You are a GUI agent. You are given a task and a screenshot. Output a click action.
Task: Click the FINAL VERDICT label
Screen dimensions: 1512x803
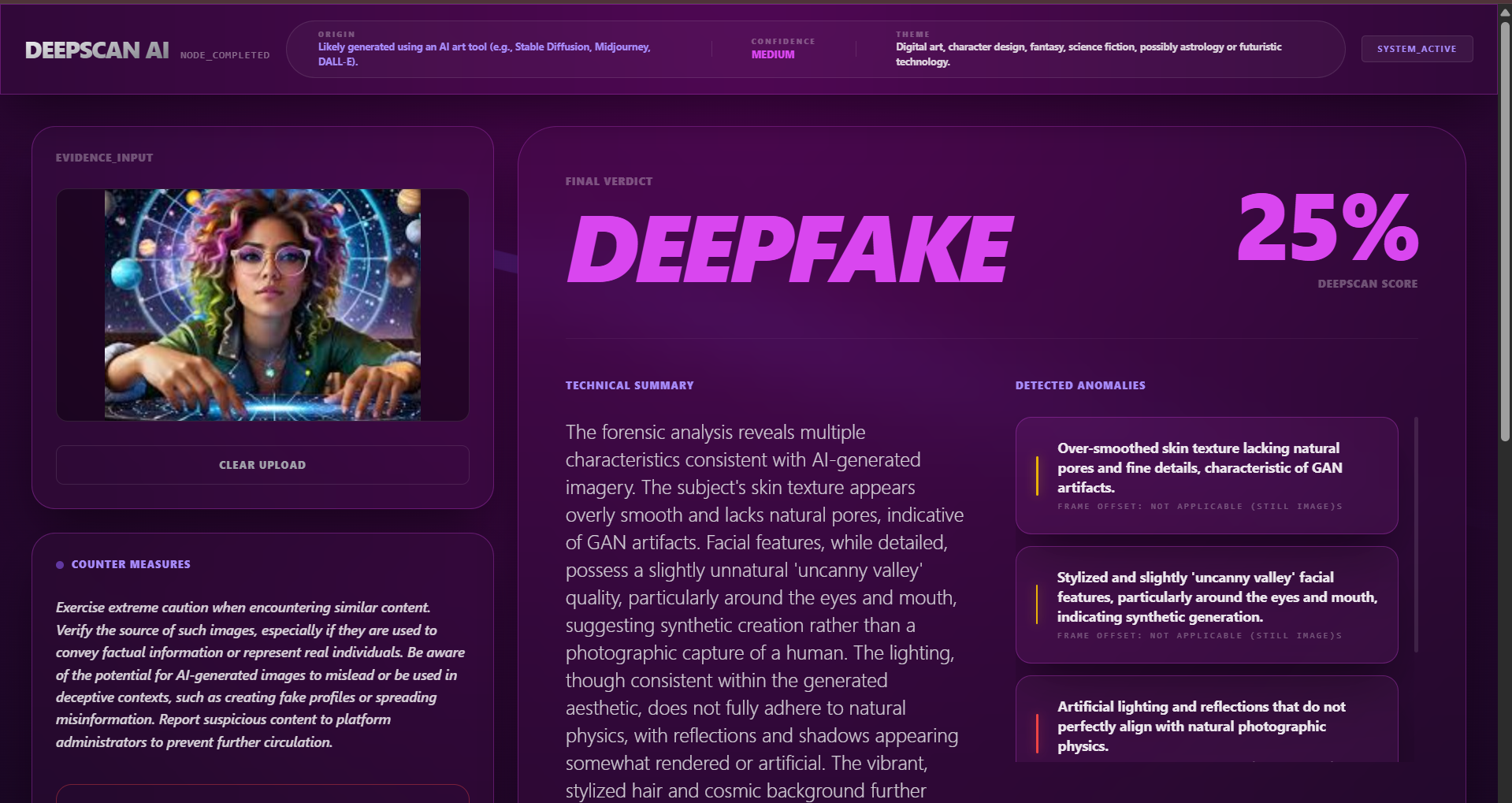[609, 181]
